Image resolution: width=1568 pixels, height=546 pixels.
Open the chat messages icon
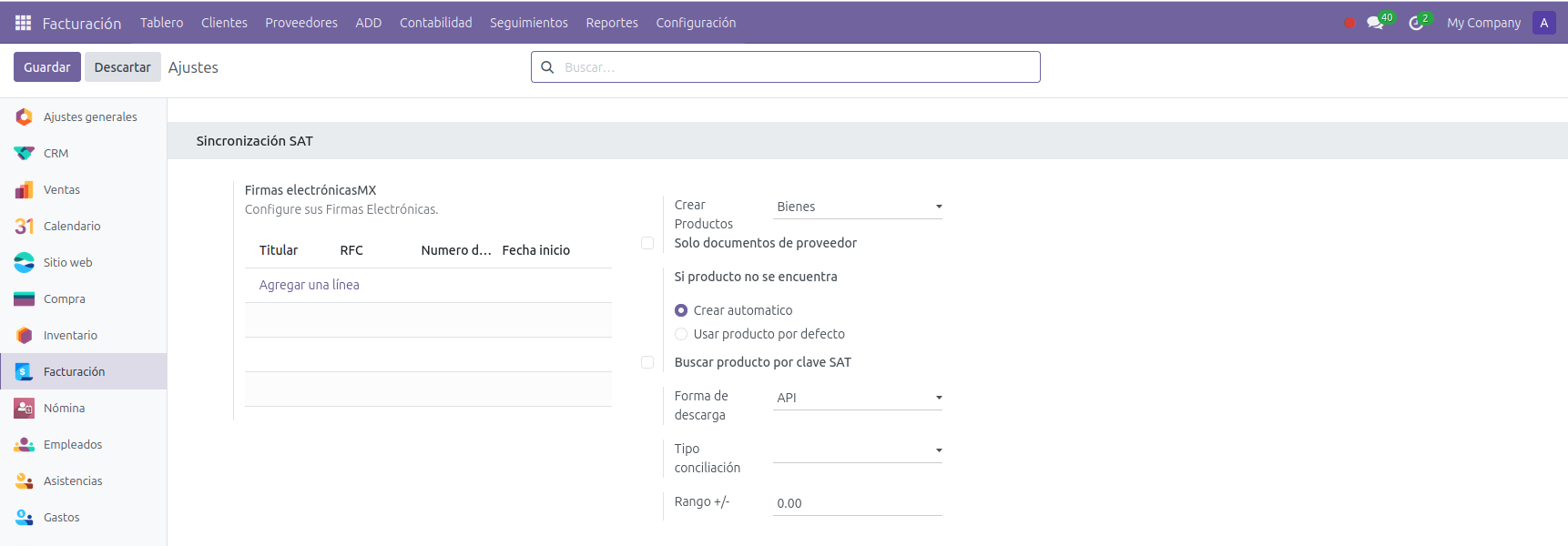pos(1374,23)
